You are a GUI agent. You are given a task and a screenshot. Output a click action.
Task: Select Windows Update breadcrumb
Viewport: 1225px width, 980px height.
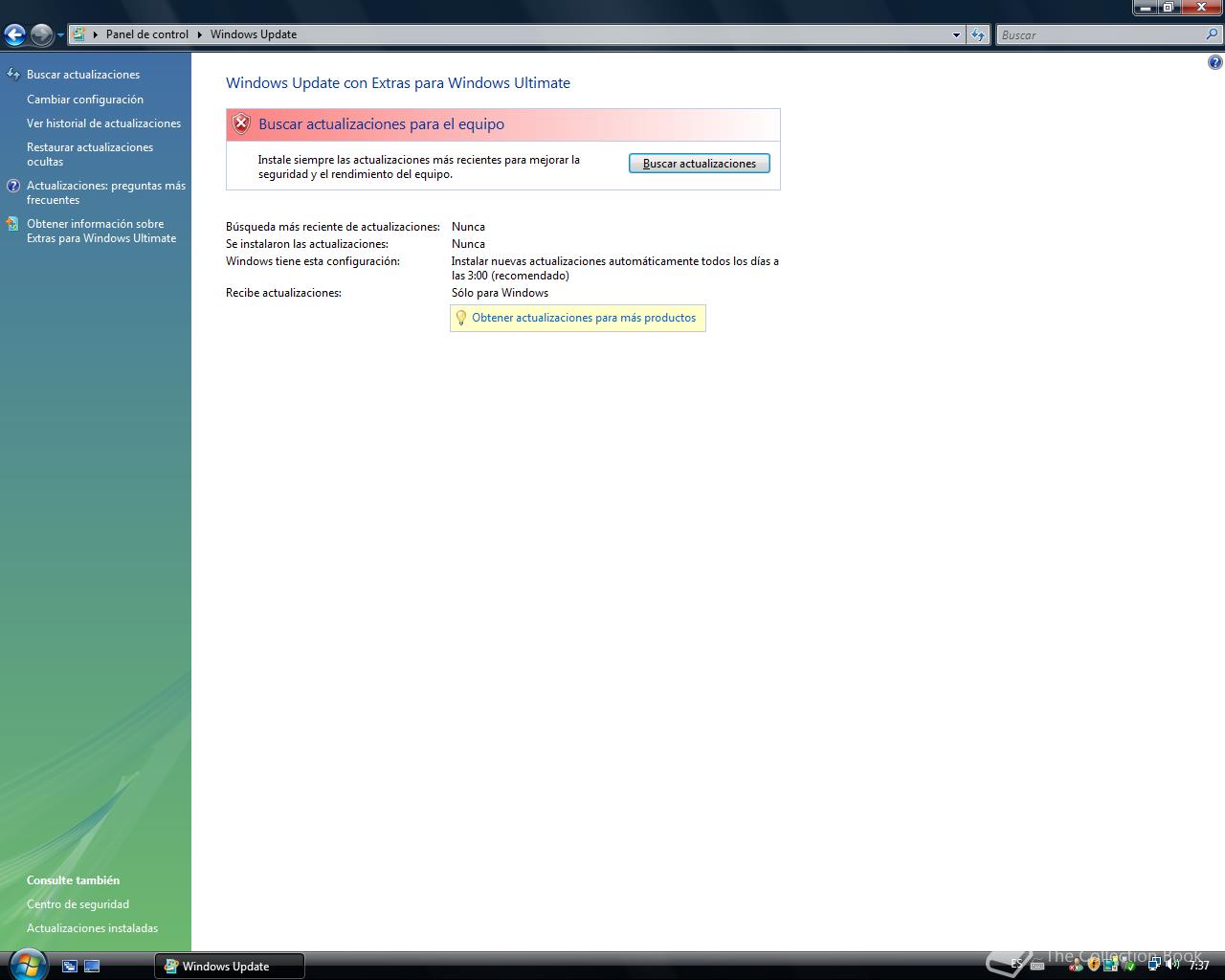point(254,34)
